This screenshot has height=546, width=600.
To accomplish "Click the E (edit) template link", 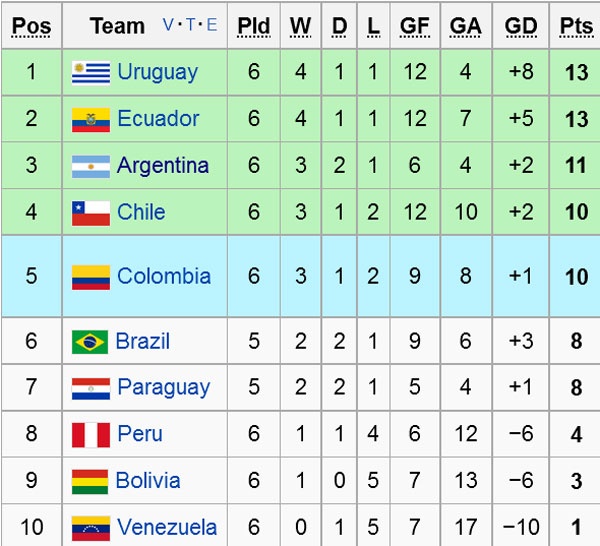I will (210, 25).
